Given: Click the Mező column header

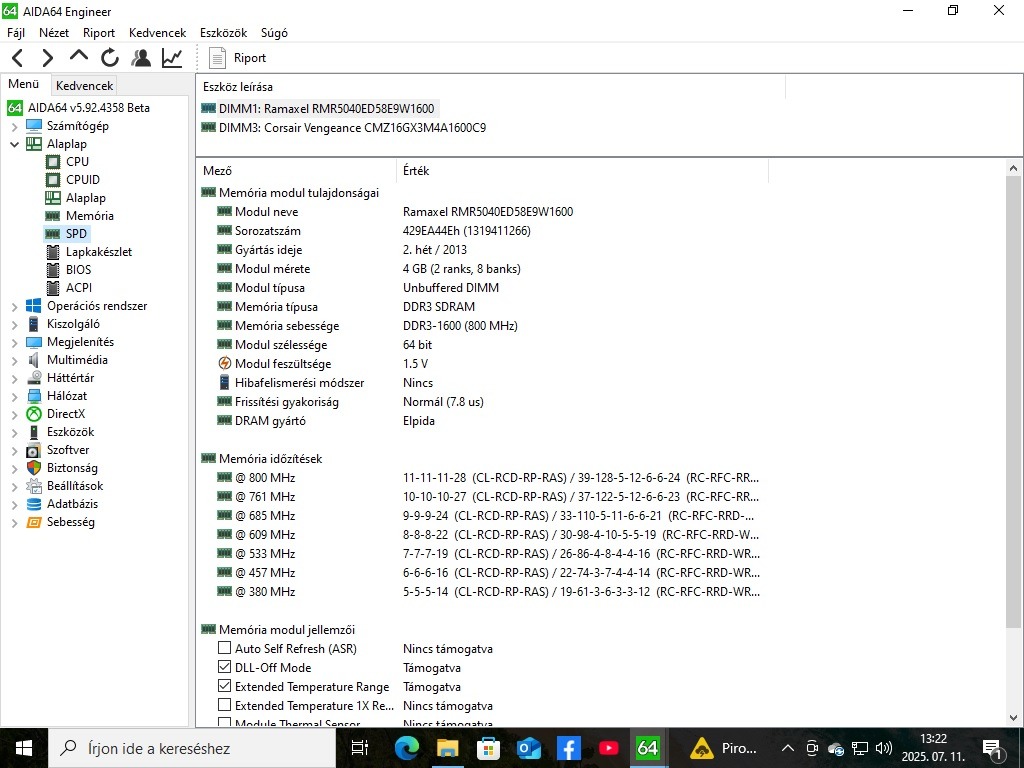Looking at the screenshot, I should (296, 170).
